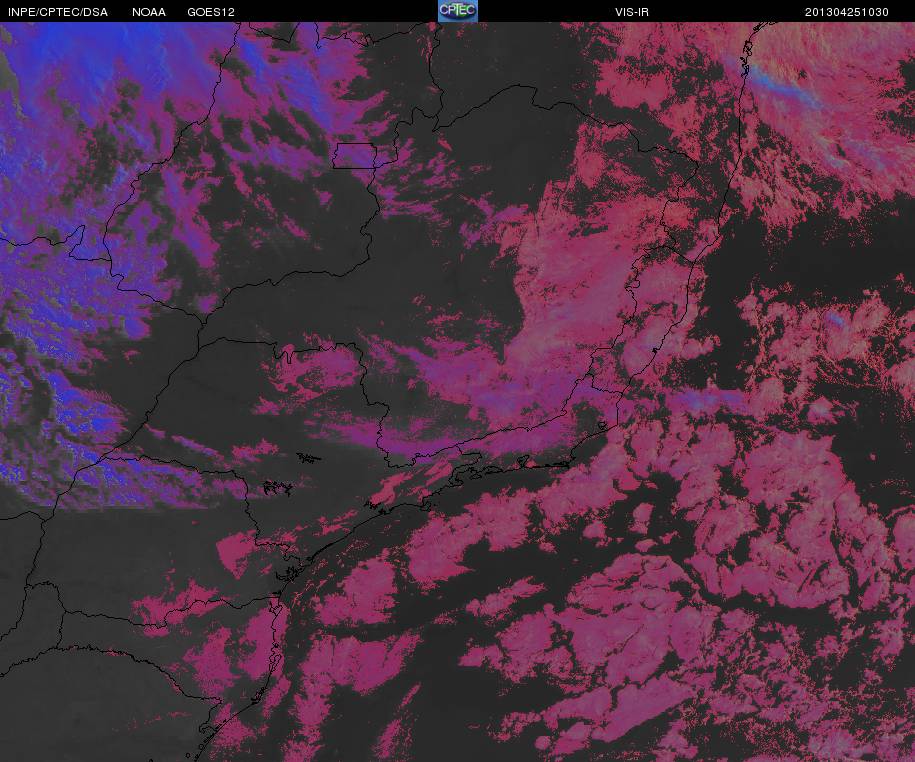Click the timestamp '201304251030'
This screenshot has height=762, width=915.
tap(847, 12)
